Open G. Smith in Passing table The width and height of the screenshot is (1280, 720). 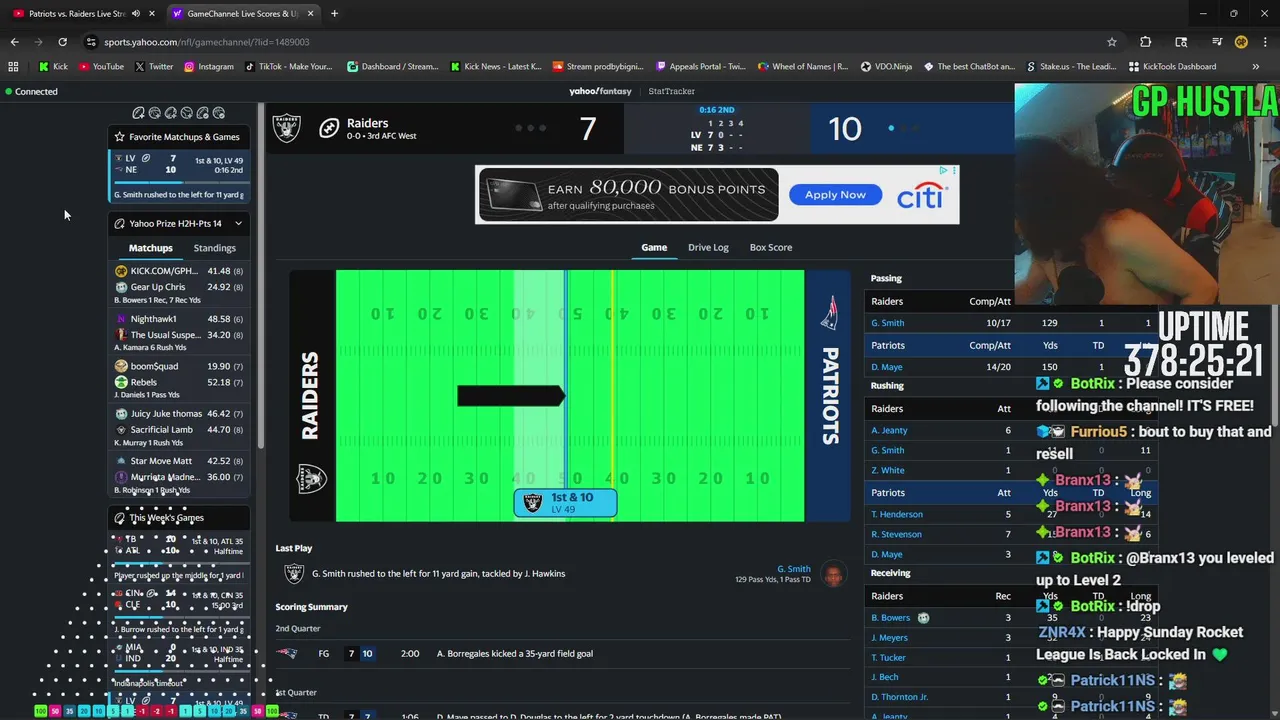click(887, 323)
